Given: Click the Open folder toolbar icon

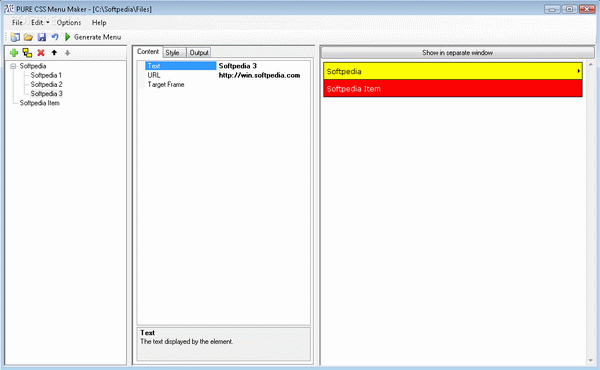Looking at the screenshot, I should pos(28,37).
